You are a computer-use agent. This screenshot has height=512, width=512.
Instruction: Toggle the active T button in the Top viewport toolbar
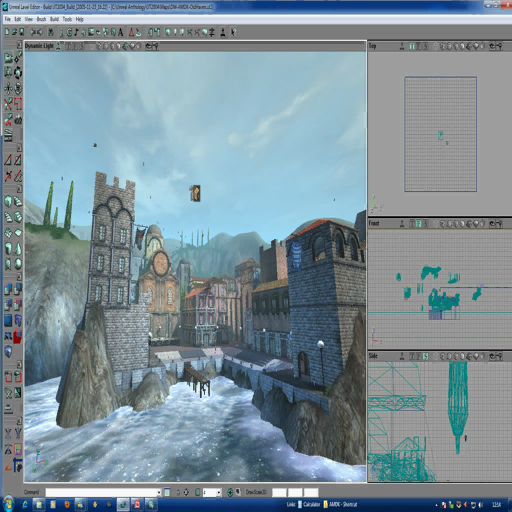pyautogui.click(x=412, y=46)
